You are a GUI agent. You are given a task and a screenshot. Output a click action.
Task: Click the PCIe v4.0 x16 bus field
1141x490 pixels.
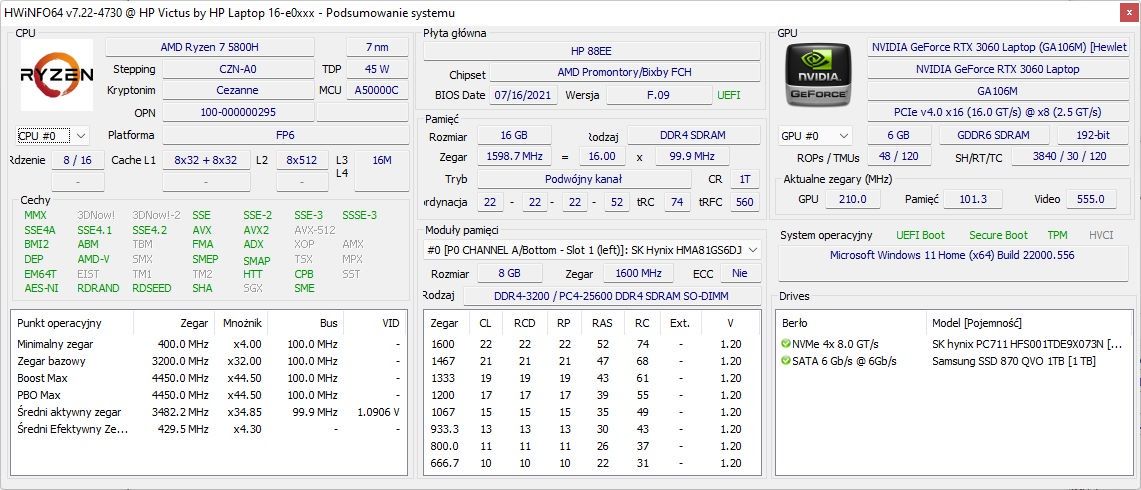pos(997,112)
